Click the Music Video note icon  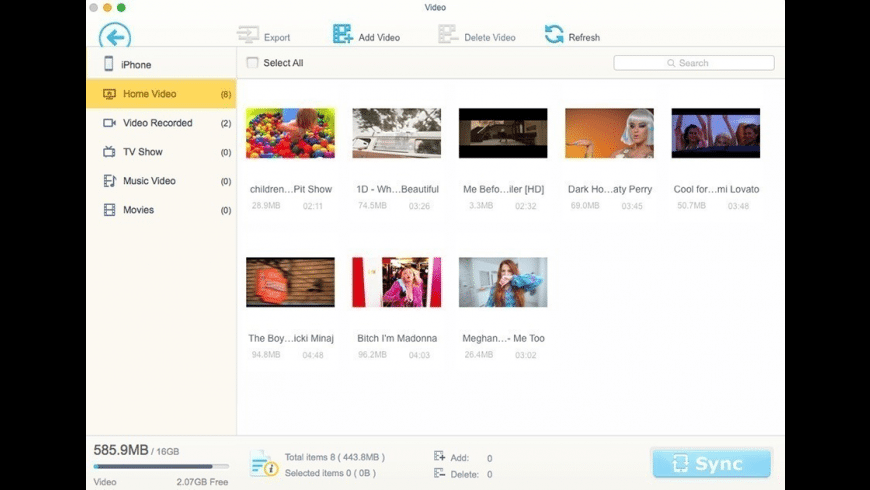(x=109, y=180)
